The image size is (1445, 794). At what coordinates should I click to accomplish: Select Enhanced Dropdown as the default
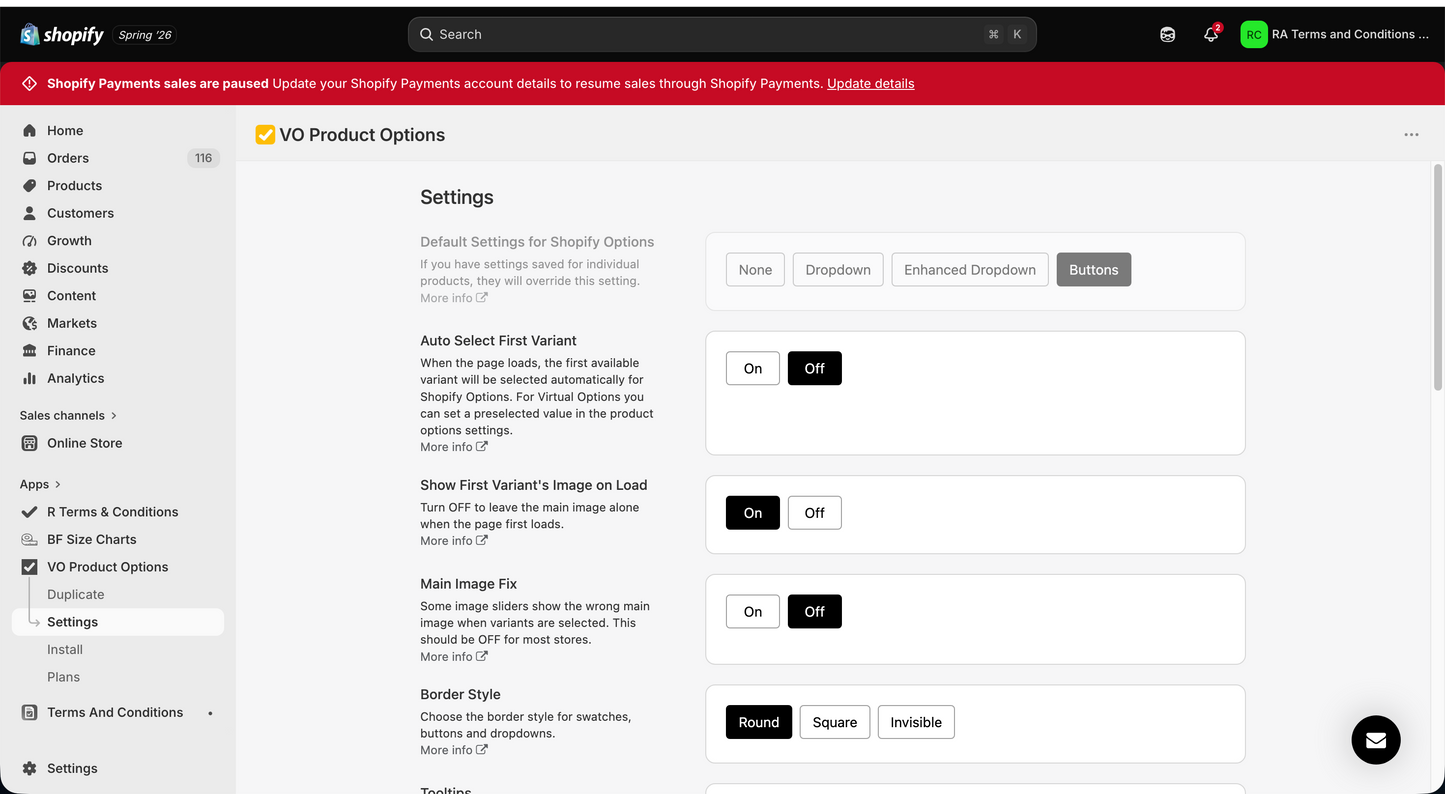(x=970, y=270)
